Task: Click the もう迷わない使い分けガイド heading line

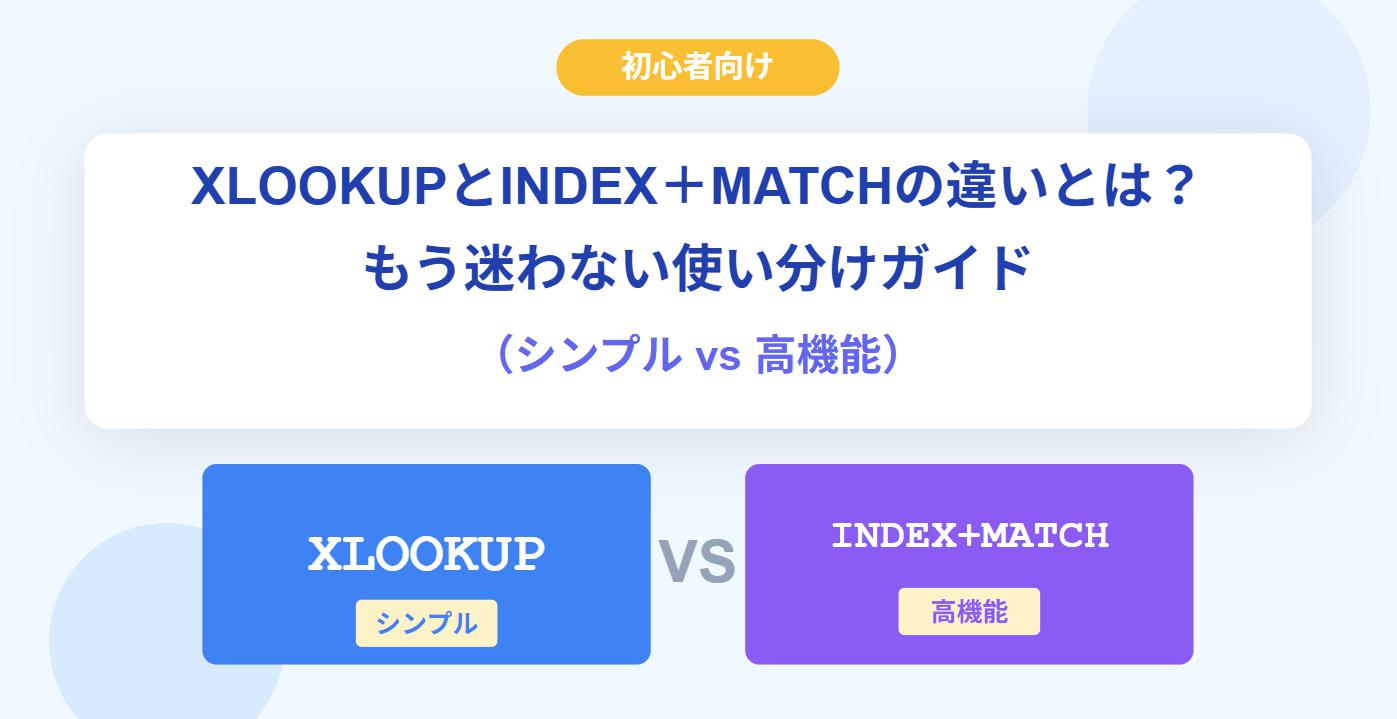Action: click(697, 270)
